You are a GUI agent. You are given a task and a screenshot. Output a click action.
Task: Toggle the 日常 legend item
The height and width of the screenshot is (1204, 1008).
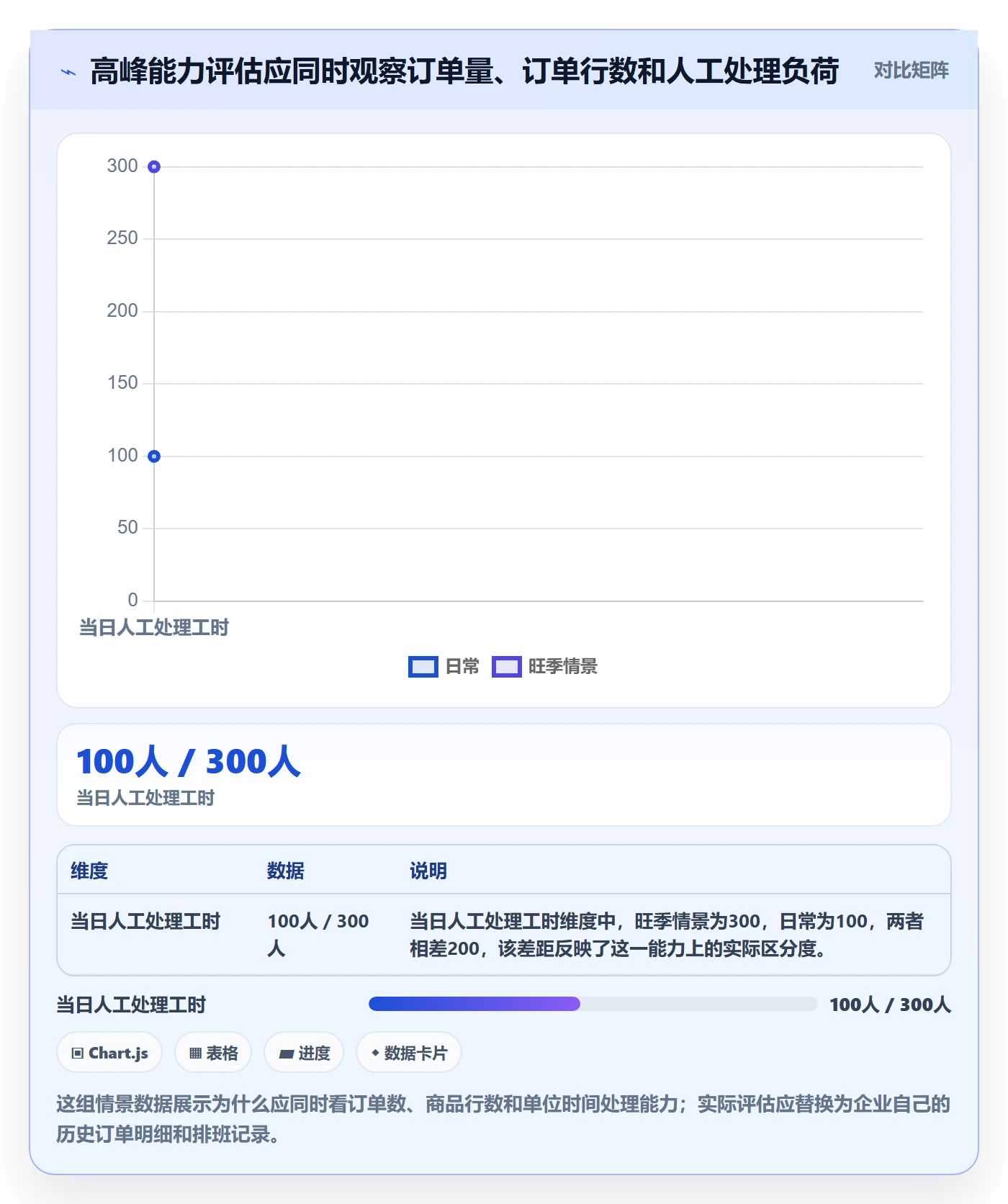click(x=444, y=667)
